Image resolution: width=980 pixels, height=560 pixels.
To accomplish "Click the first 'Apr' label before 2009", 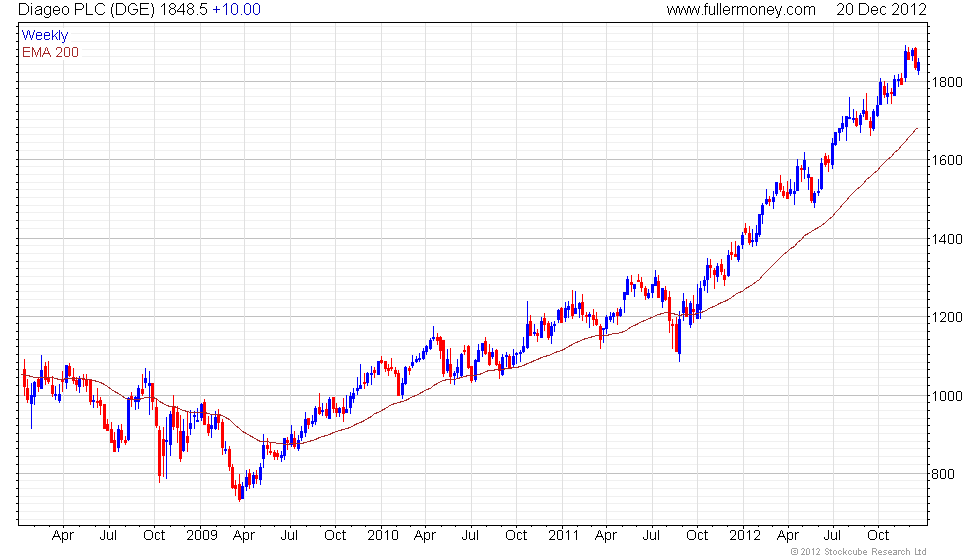I will pyautogui.click(x=62, y=536).
